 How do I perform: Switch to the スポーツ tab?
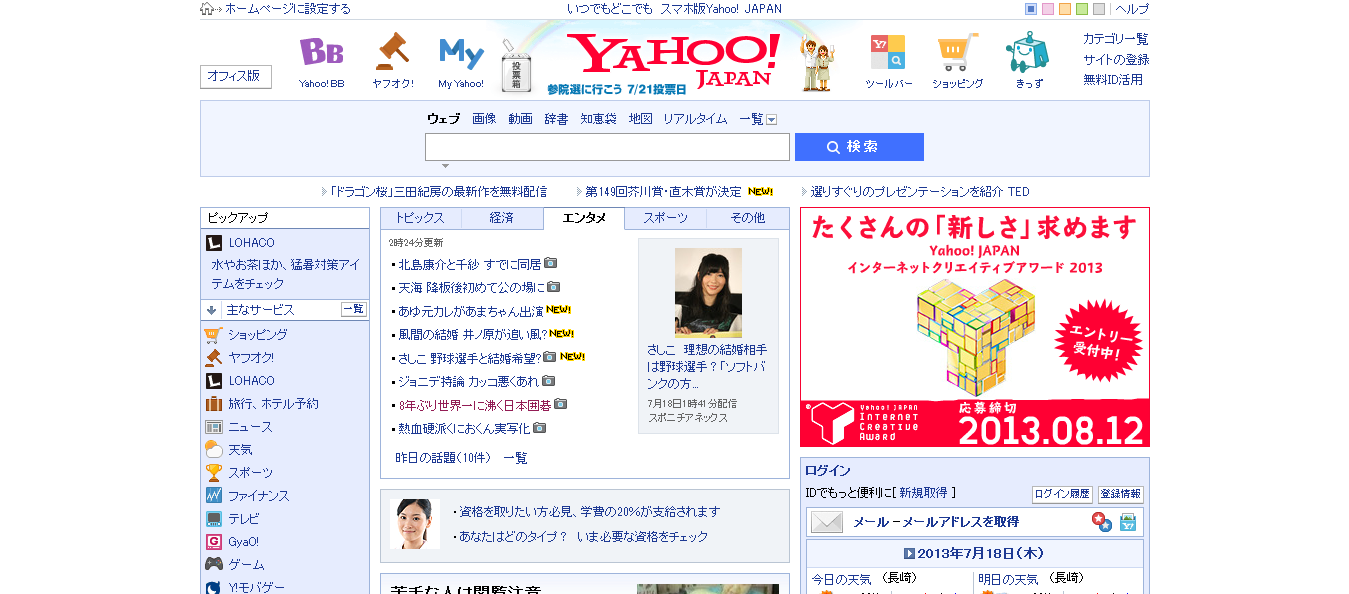pyautogui.click(x=665, y=218)
